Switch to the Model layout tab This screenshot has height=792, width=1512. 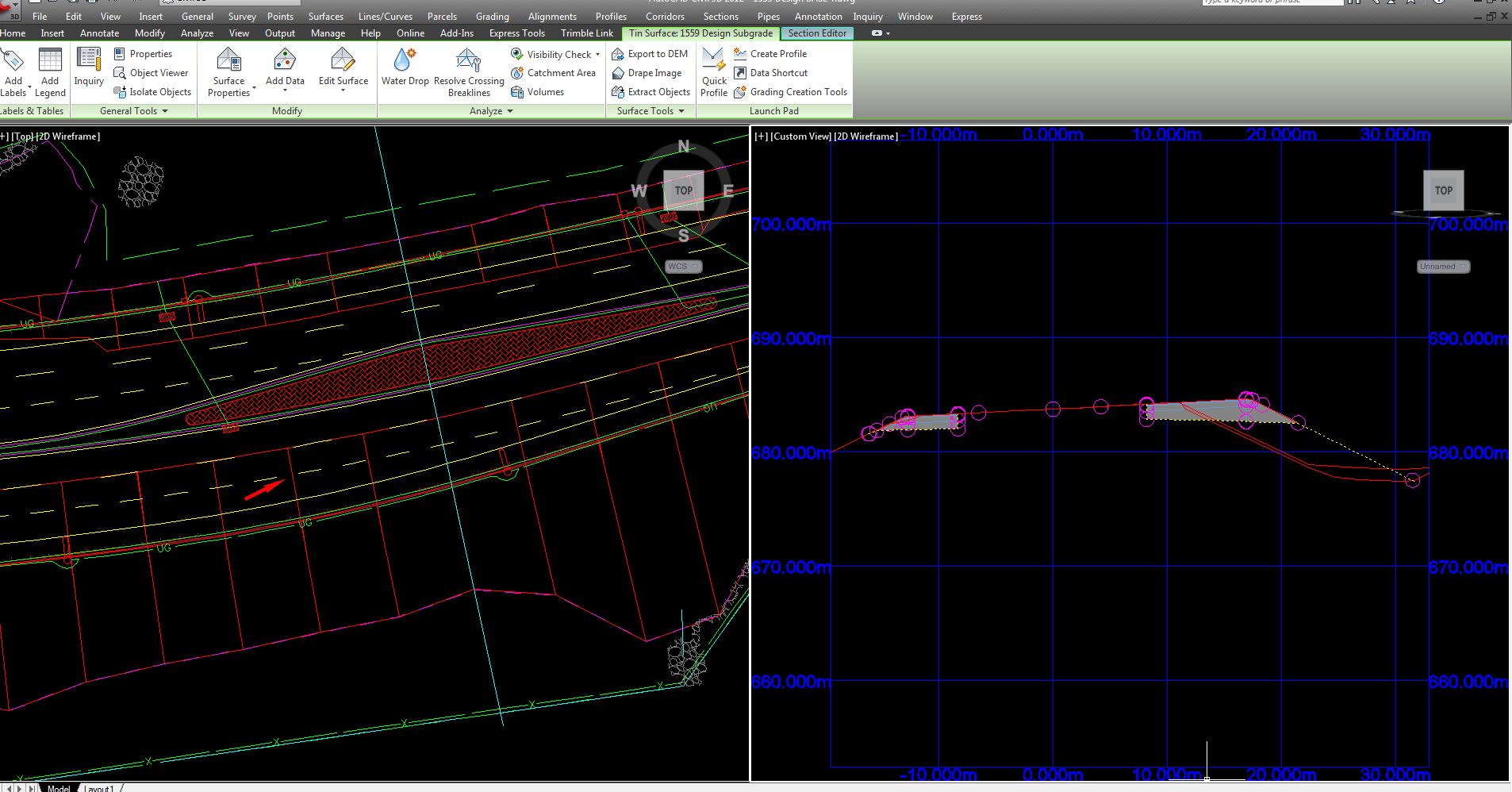click(x=59, y=788)
